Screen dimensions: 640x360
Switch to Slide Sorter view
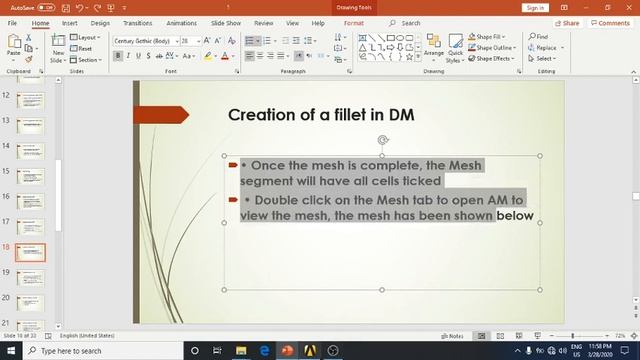[500, 336]
